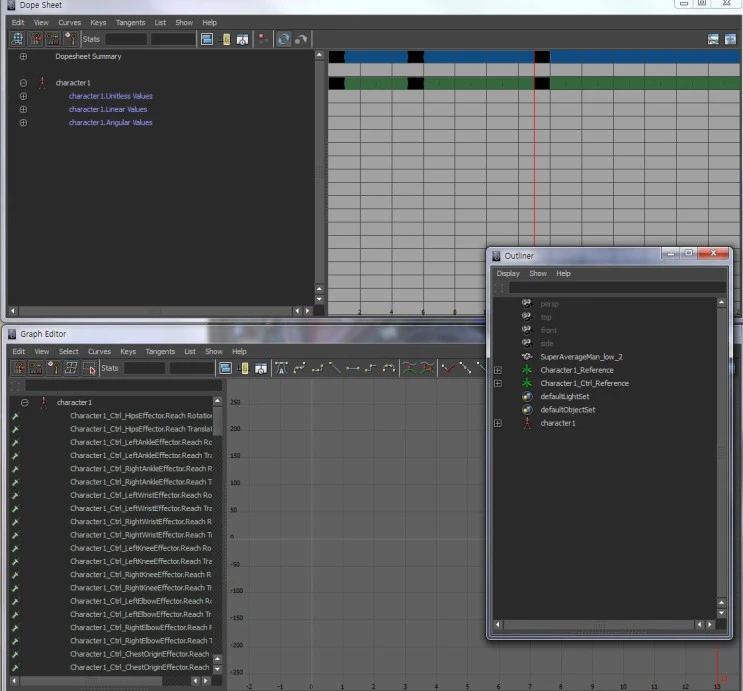Select the linear tangents icon in Graph Editor

(x=335, y=368)
